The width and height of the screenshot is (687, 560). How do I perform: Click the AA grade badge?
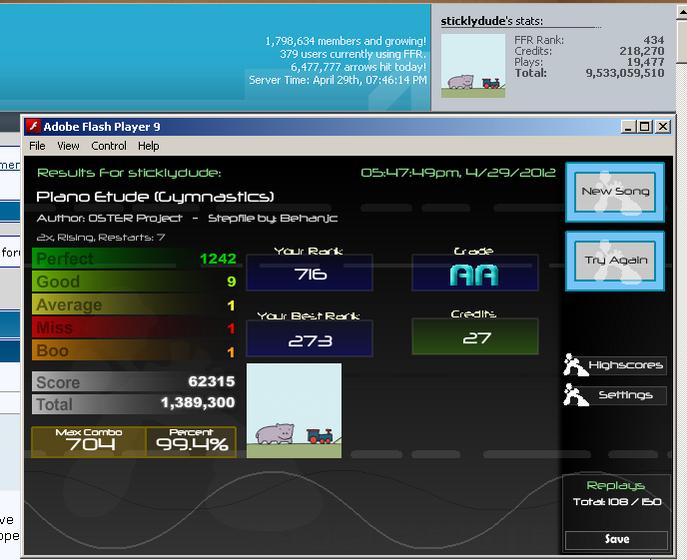475,276
